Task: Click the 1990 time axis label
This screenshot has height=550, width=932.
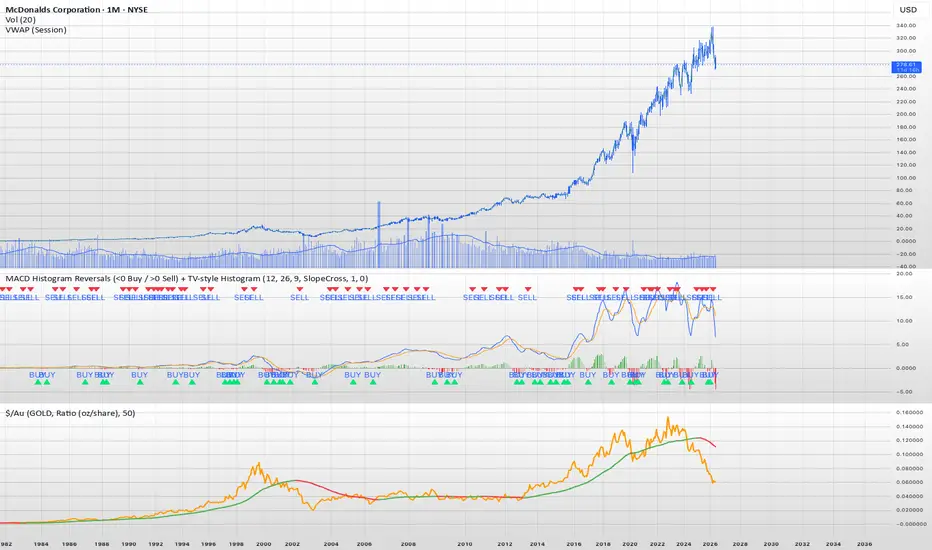Action: [129, 544]
